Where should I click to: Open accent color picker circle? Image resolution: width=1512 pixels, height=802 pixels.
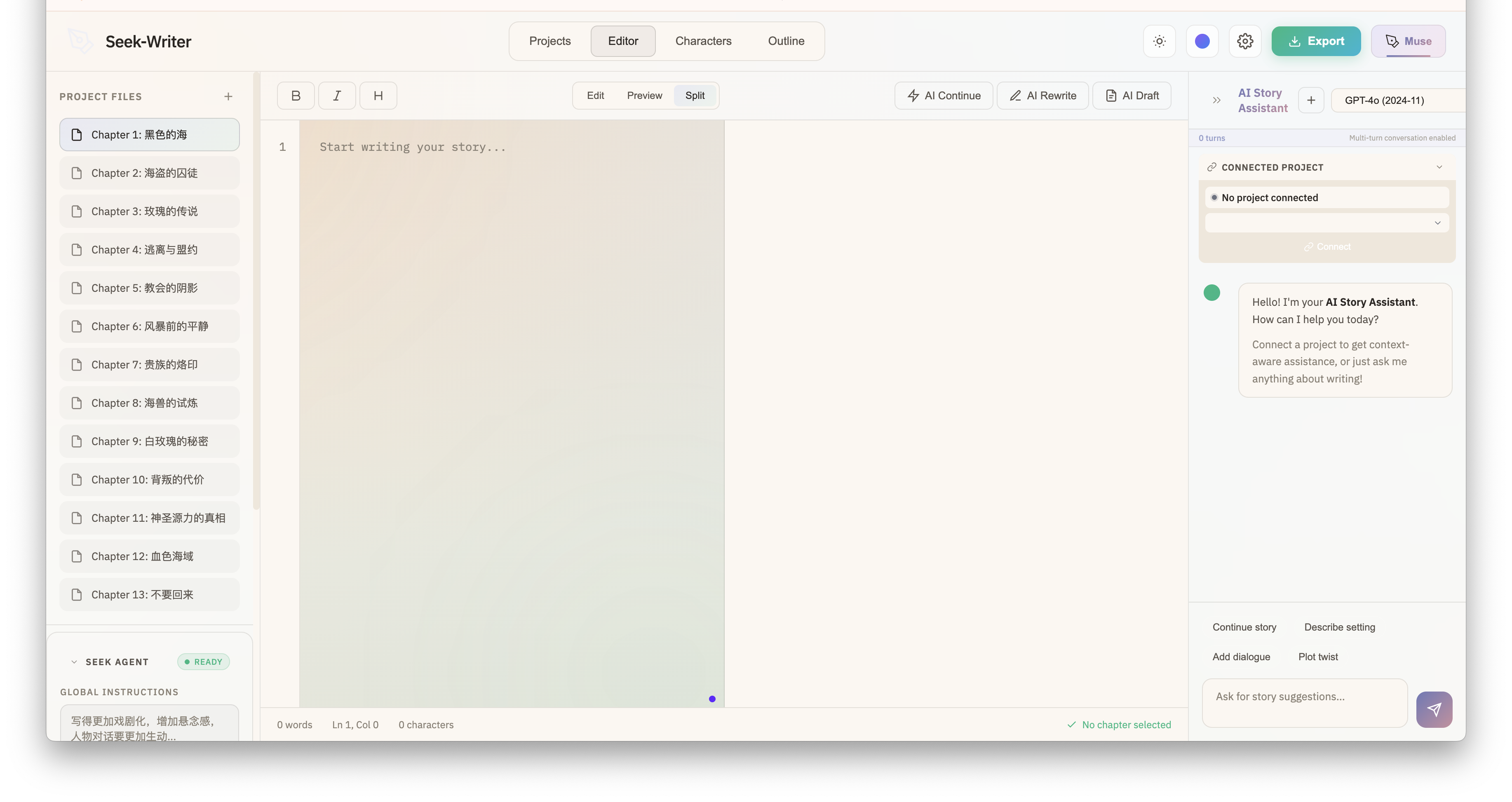coord(1202,41)
